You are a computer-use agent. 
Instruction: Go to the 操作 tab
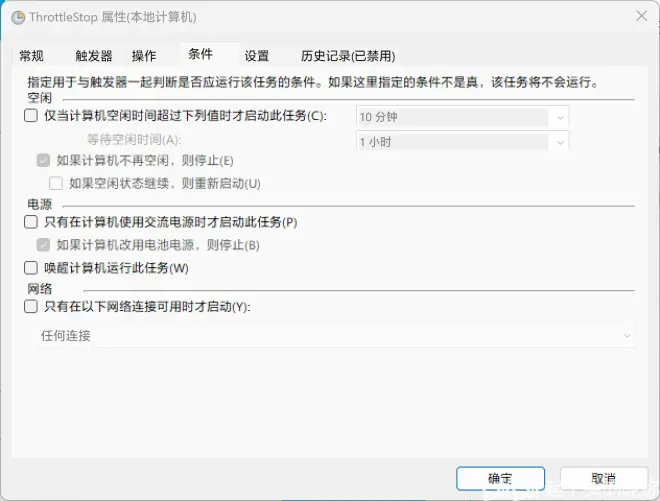[144, 56]
